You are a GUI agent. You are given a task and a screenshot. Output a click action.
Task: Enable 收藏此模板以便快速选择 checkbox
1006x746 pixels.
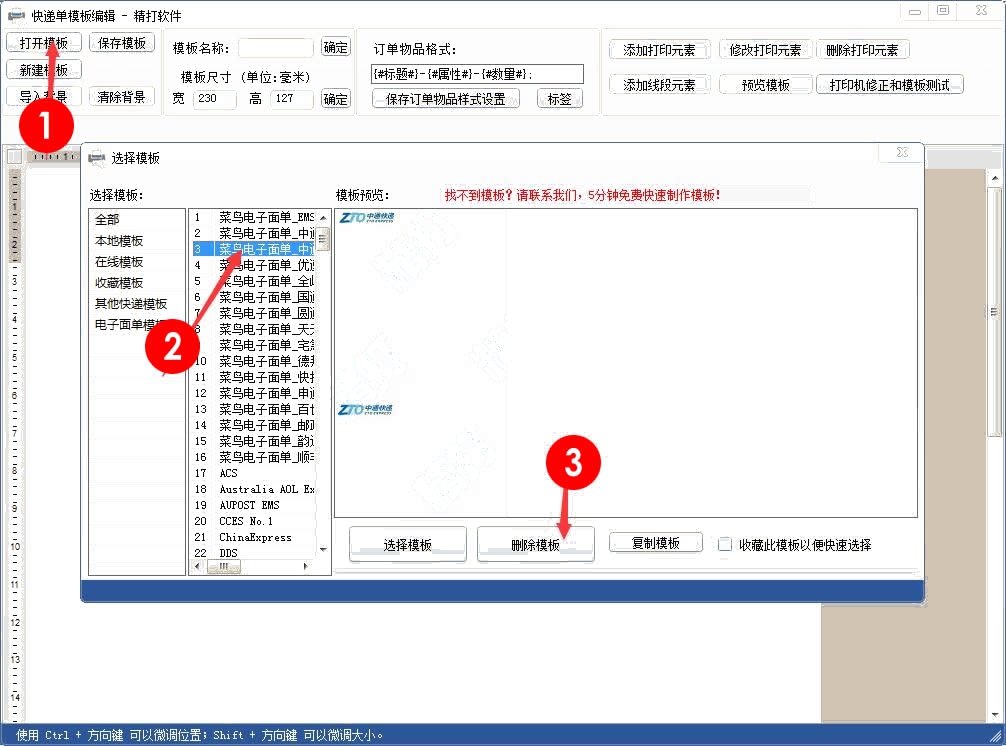pyautogui.click(x=725, y=545)
